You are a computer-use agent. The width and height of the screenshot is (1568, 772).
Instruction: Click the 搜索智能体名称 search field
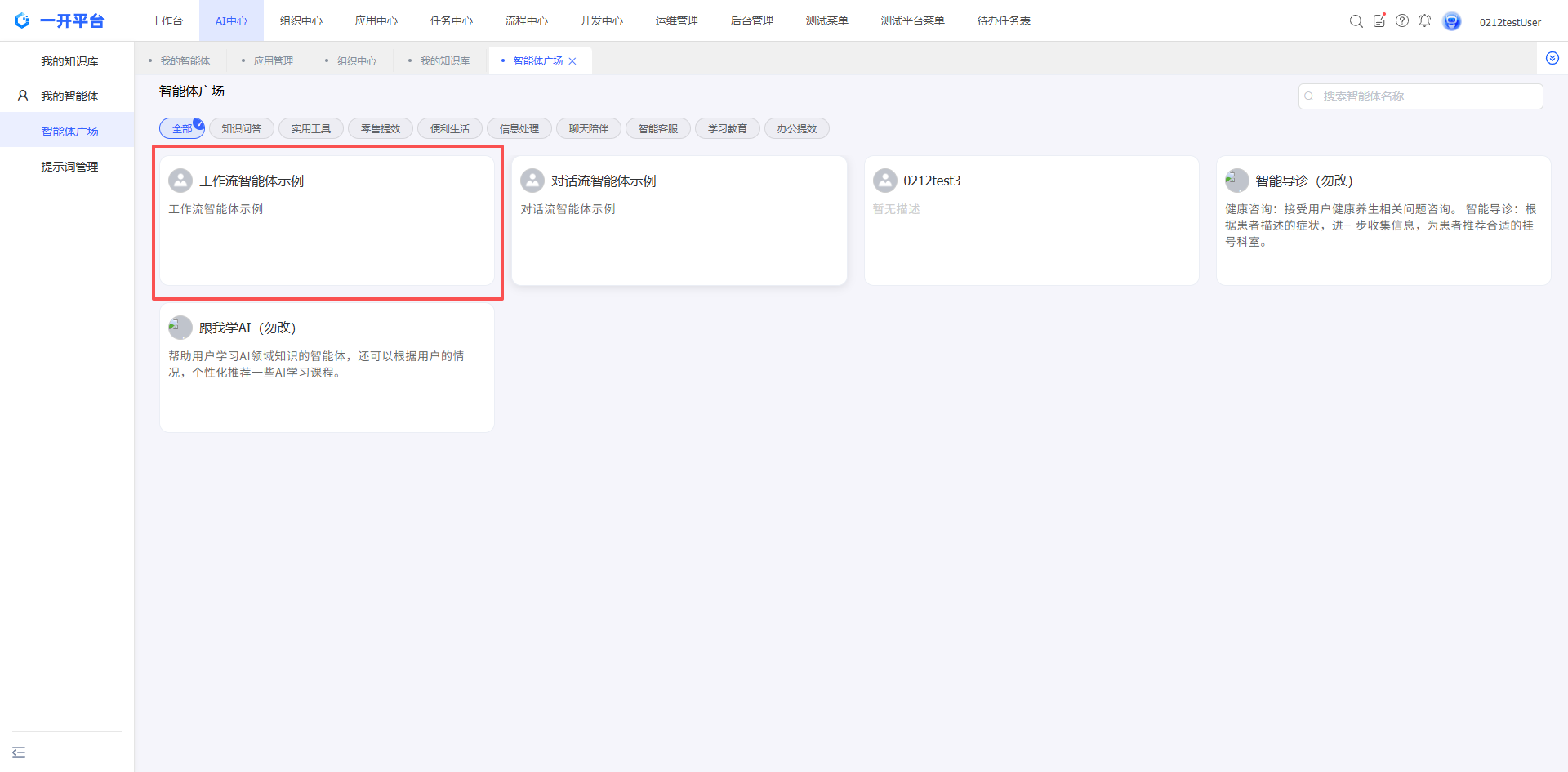[1421, 96]
